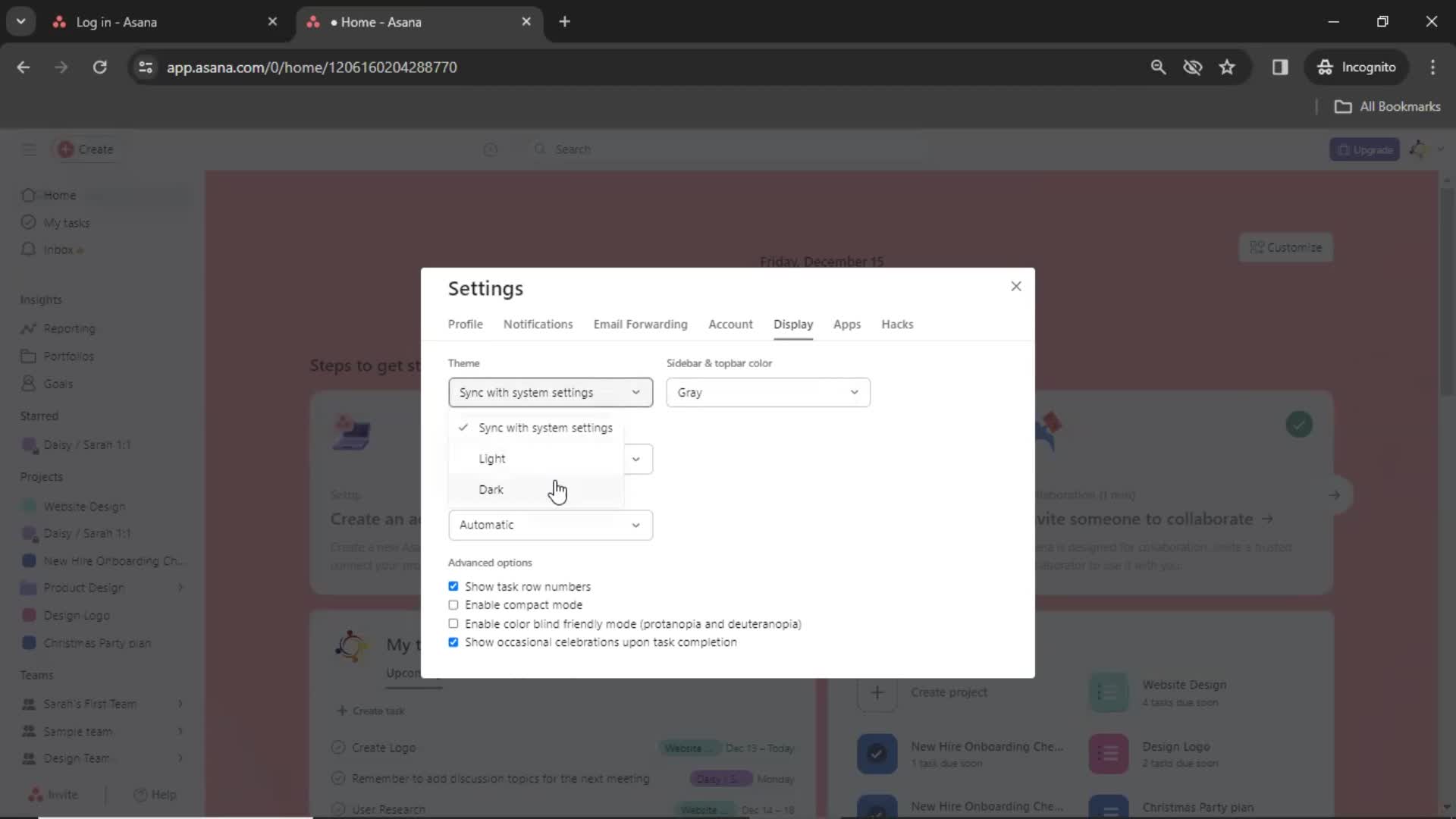Open the Website Design project tile icon

[x=1108, y=692]
